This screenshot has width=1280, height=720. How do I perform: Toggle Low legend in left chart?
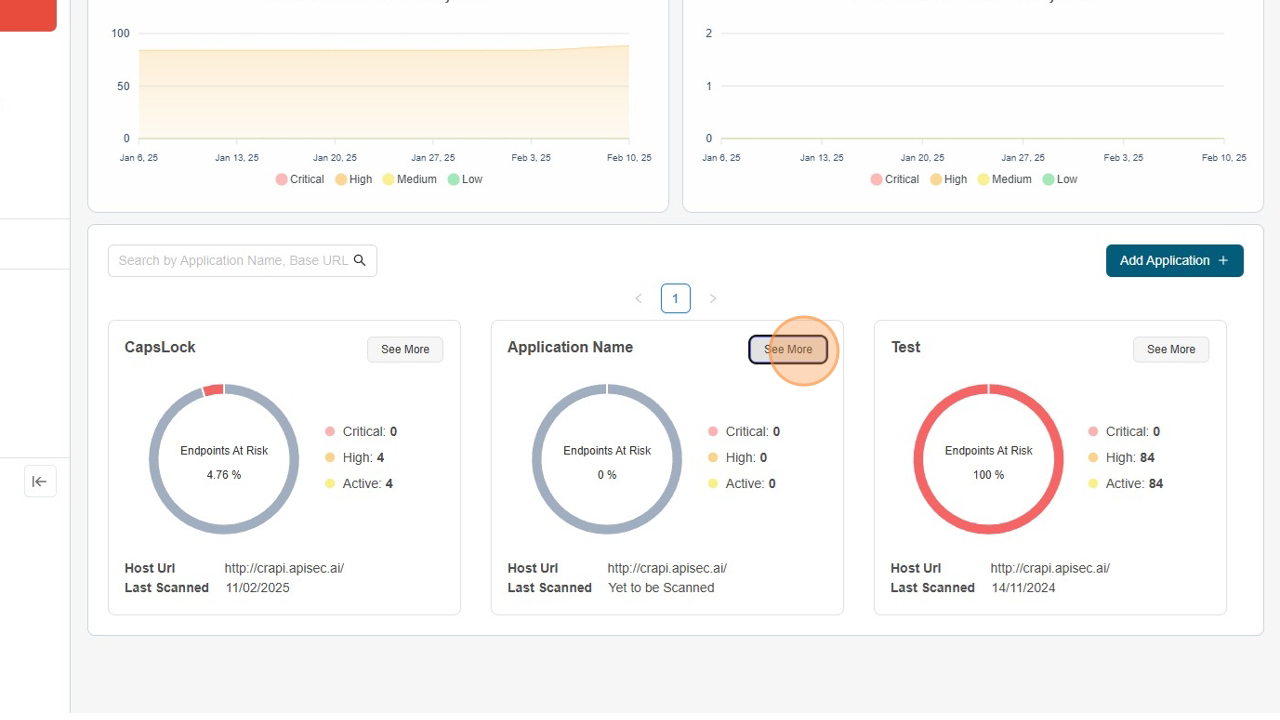point(465,180)
